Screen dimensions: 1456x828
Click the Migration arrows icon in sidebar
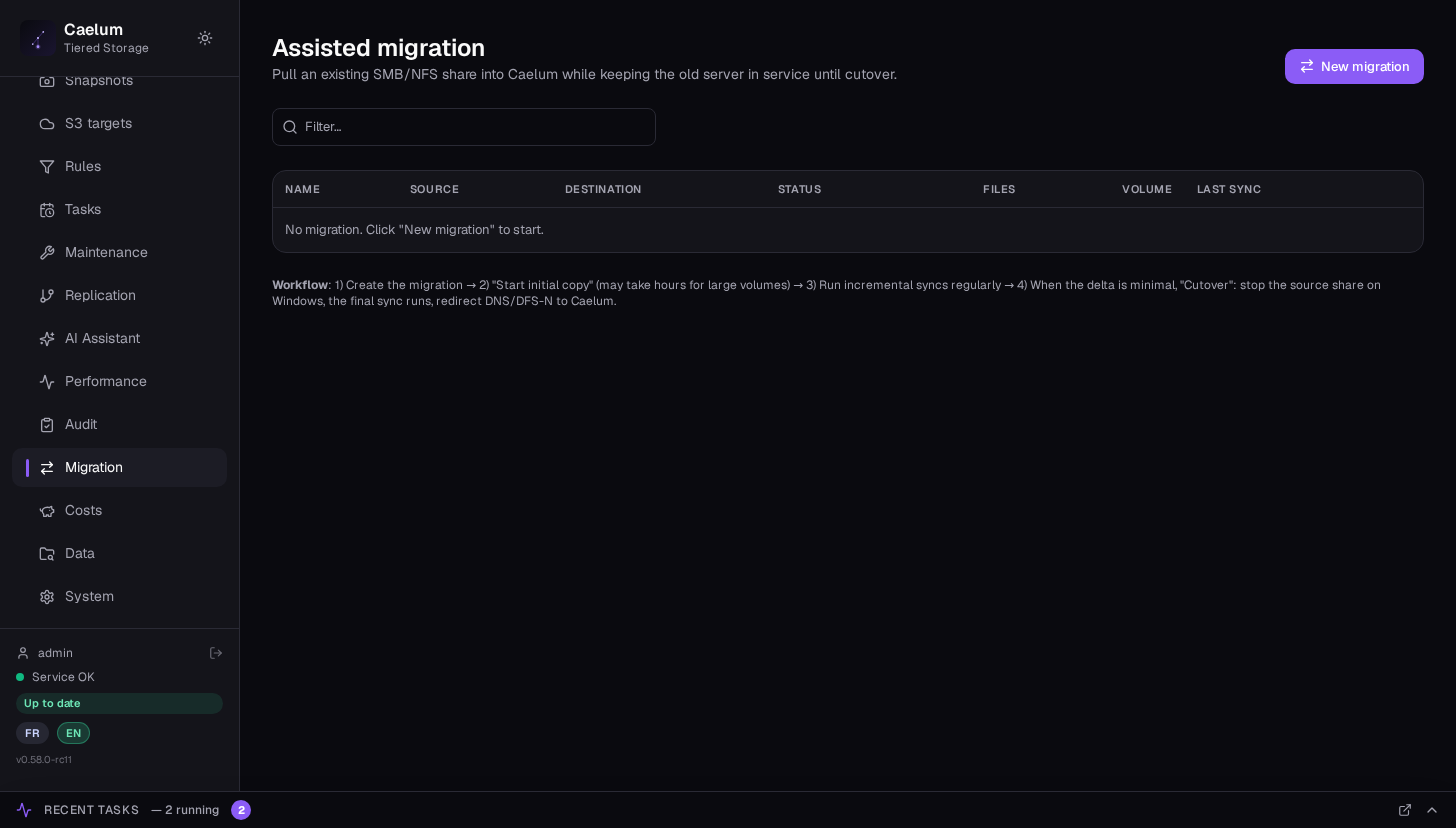47,468
